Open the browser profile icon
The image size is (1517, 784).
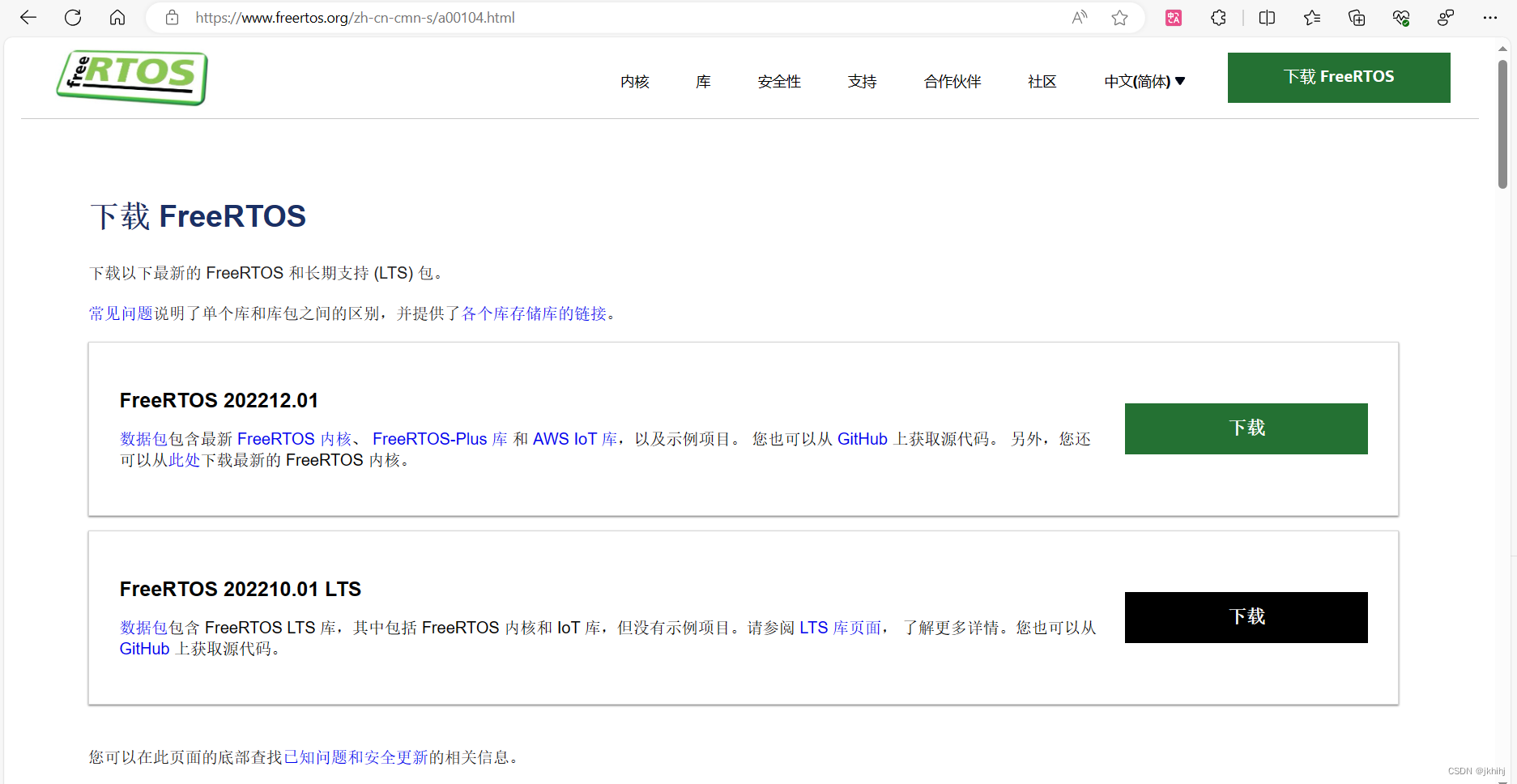tap(1446, 17)
